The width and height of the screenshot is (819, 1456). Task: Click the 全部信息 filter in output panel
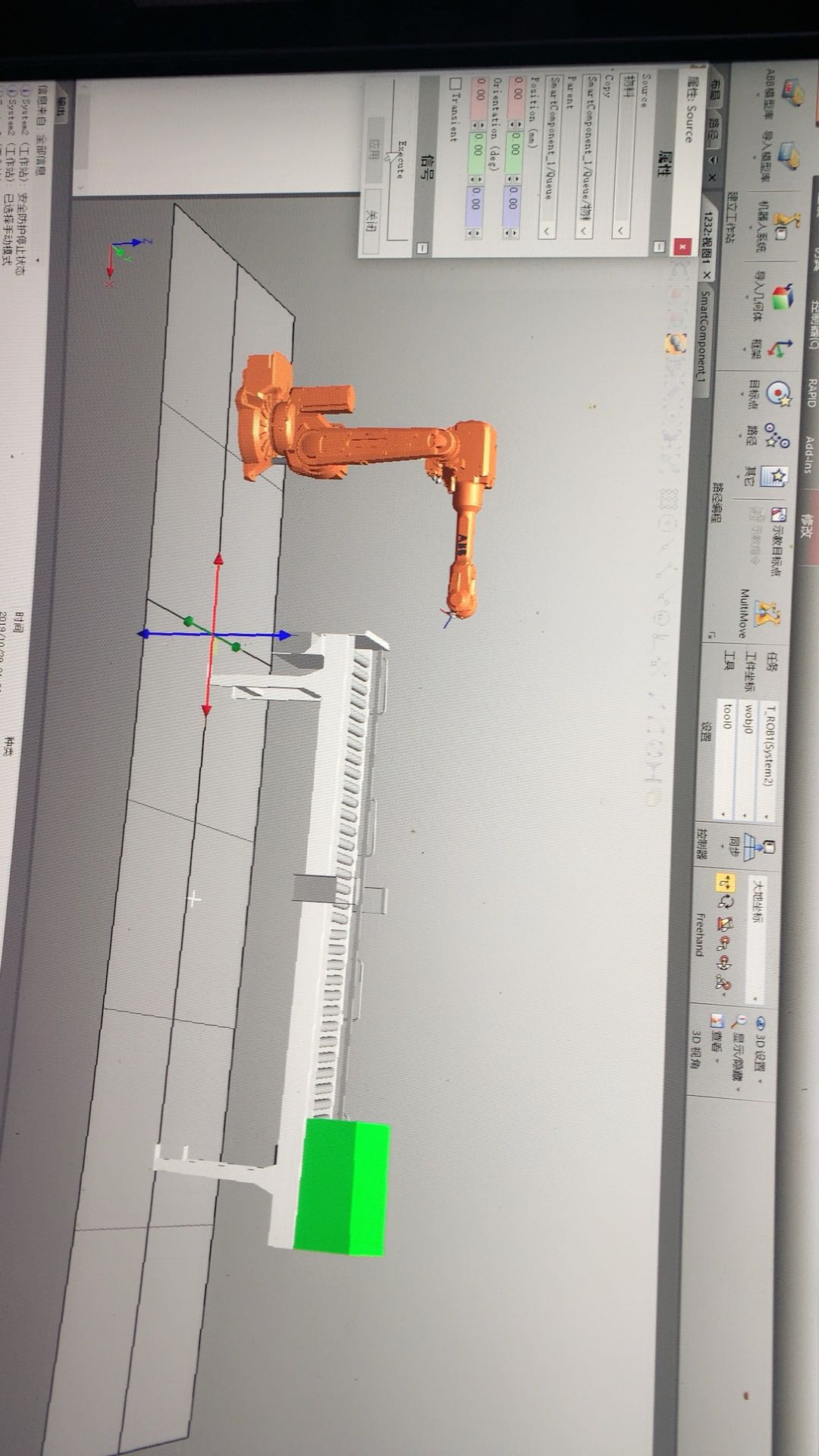pyautogui.click(x=42, y=154)
